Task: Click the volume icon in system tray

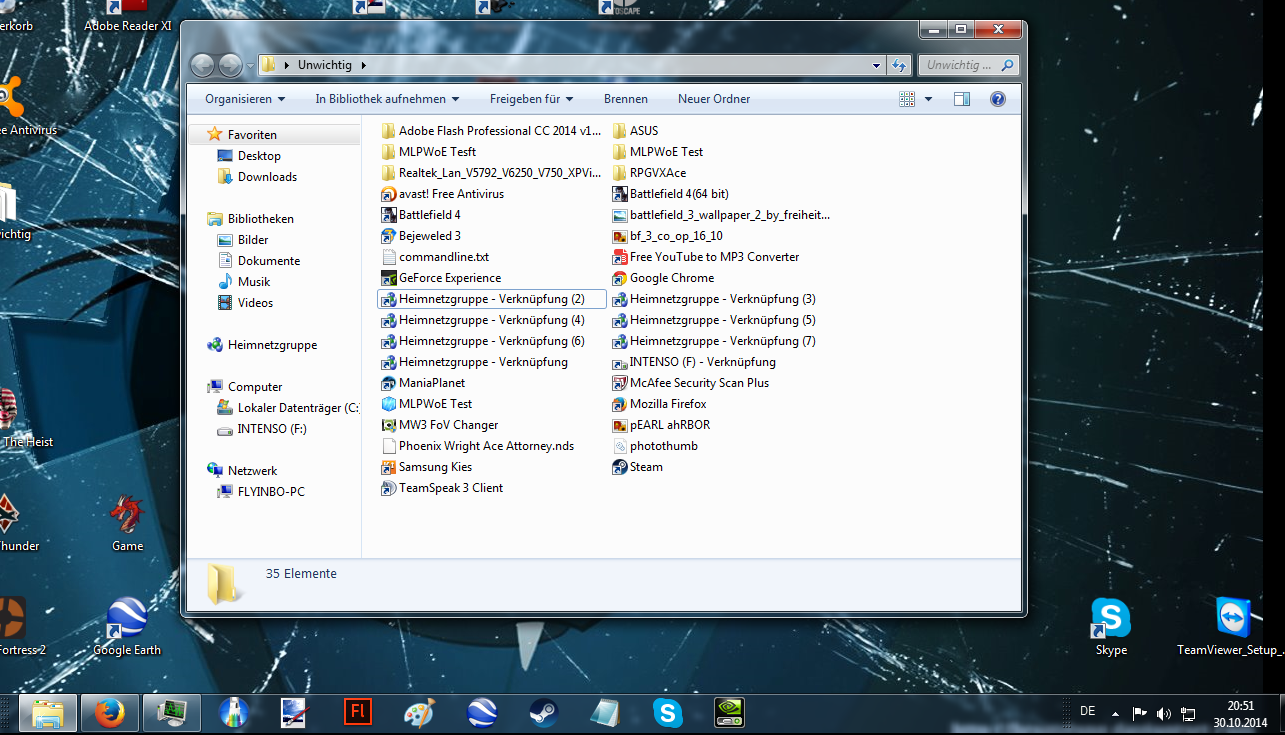Action: click(1163, 714)
